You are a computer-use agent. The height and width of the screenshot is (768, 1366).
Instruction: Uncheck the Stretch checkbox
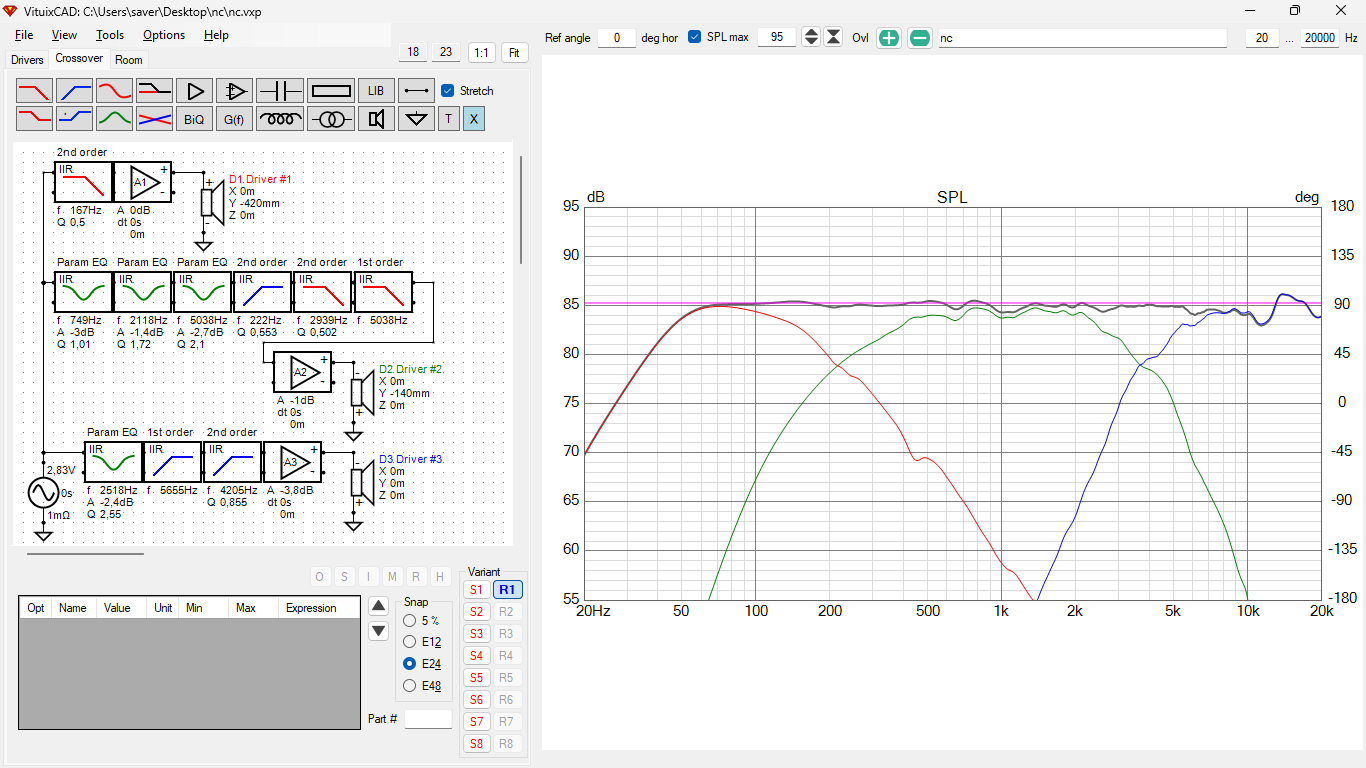448,91
